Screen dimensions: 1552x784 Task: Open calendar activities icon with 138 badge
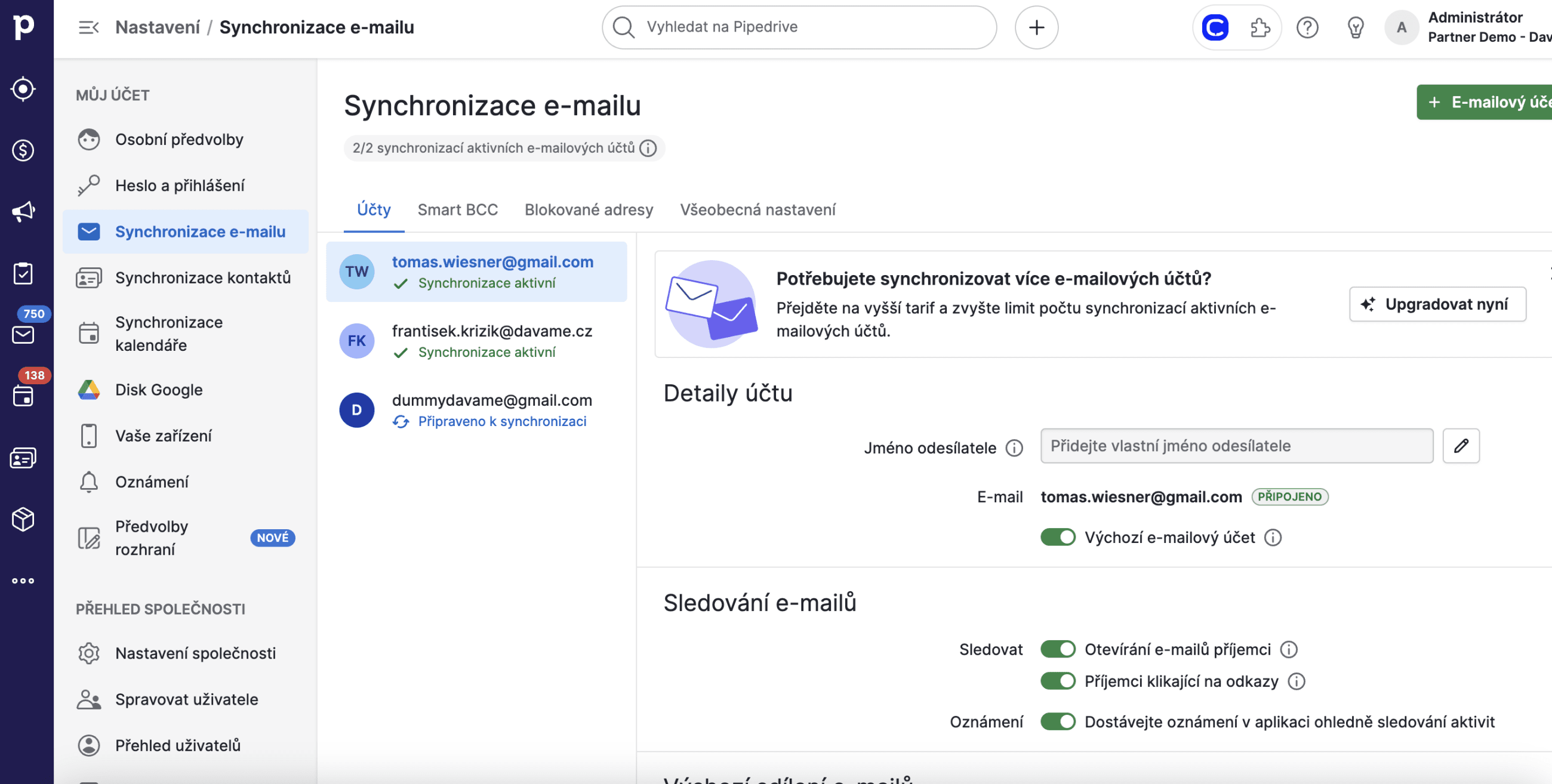[23, 396]
